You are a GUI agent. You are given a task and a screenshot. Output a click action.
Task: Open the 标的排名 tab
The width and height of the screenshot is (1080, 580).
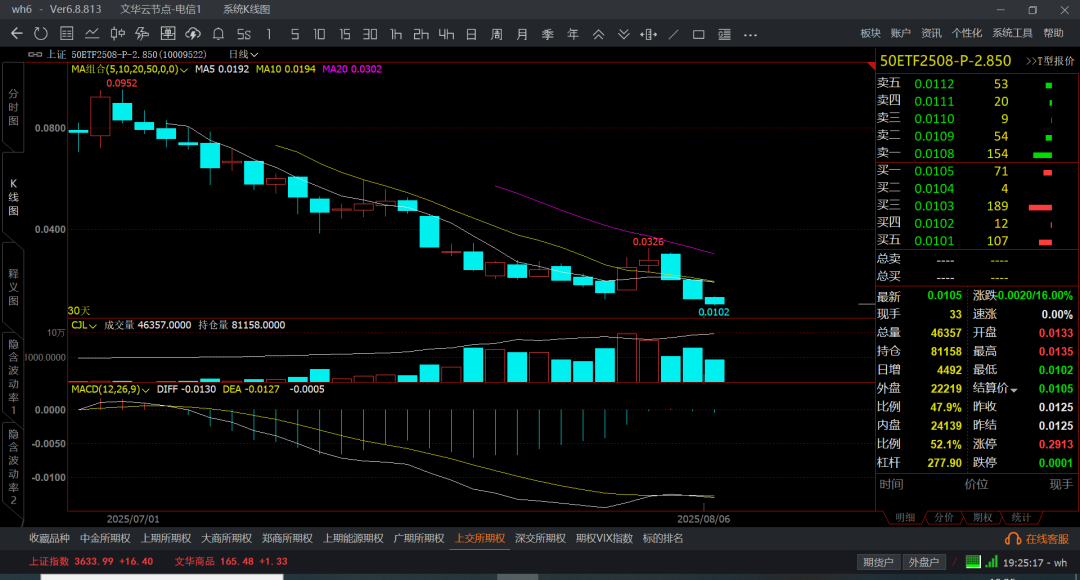pyautogui.click(x=663, y=539)
